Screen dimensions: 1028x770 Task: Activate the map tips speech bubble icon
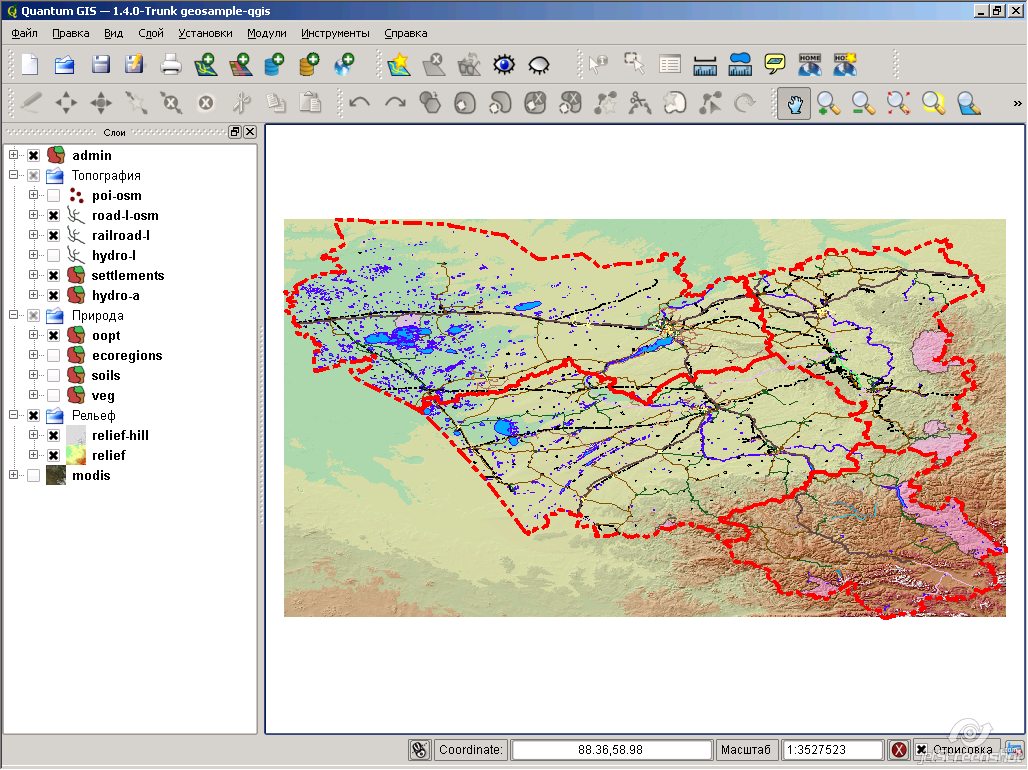pyautogui.click(x=775, y=64)
